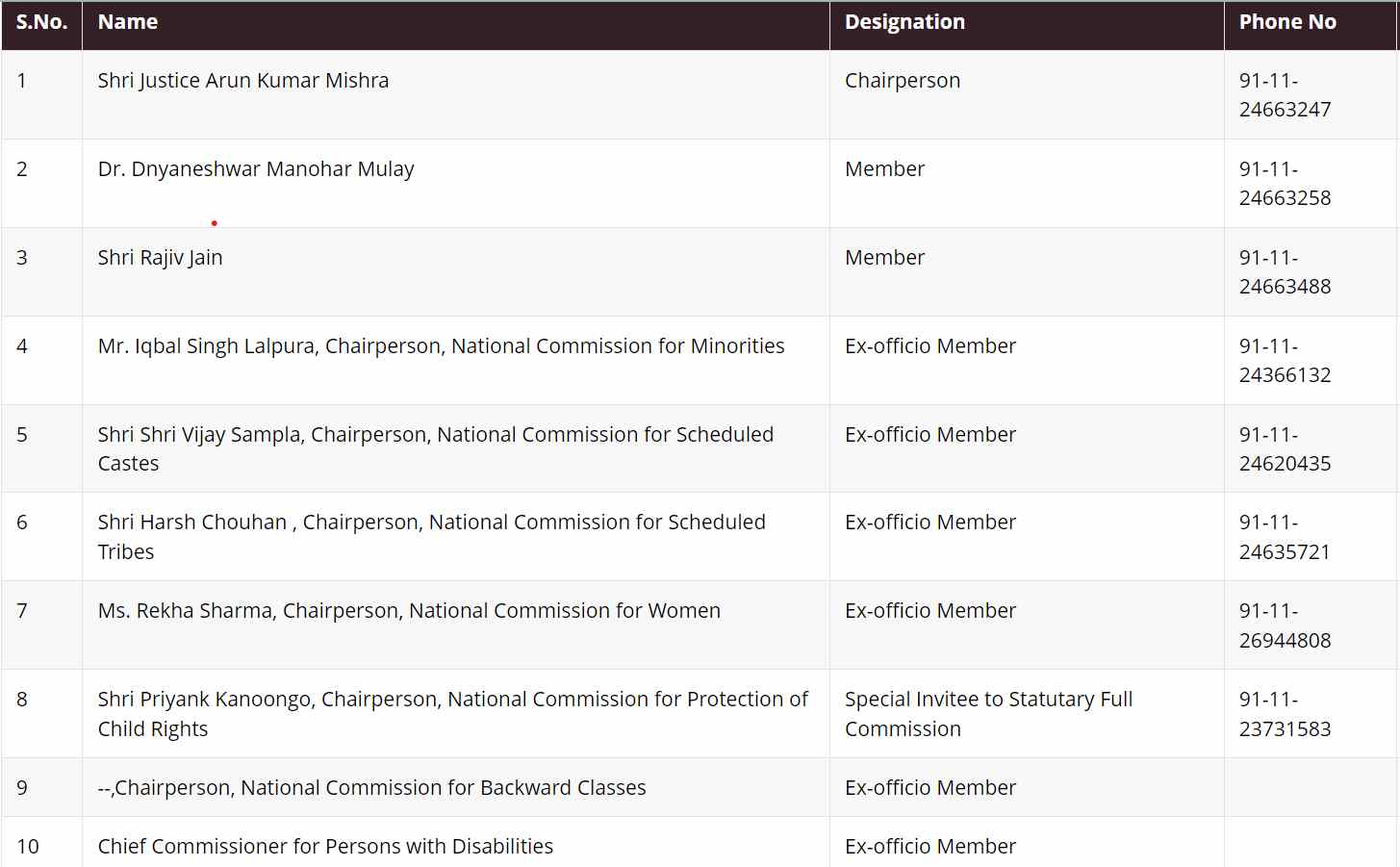Click the Shri Rajiv Jain name cell

[x=161, y=258]
